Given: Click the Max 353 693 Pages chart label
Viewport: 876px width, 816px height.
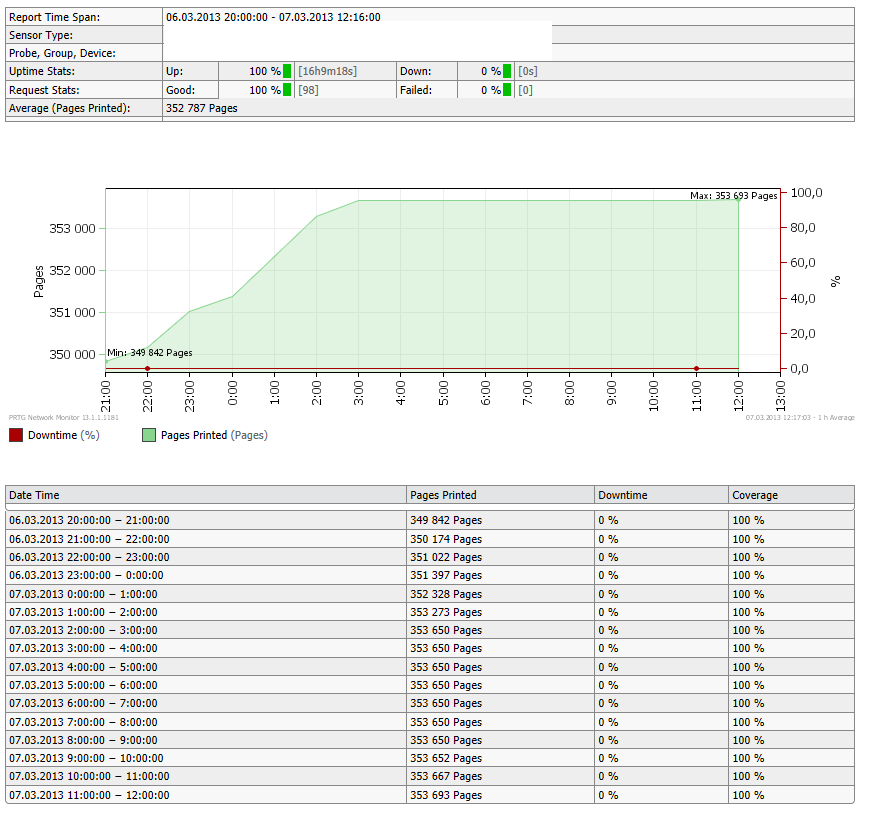Looking at the screenshot, I should [x=734, y=196].
